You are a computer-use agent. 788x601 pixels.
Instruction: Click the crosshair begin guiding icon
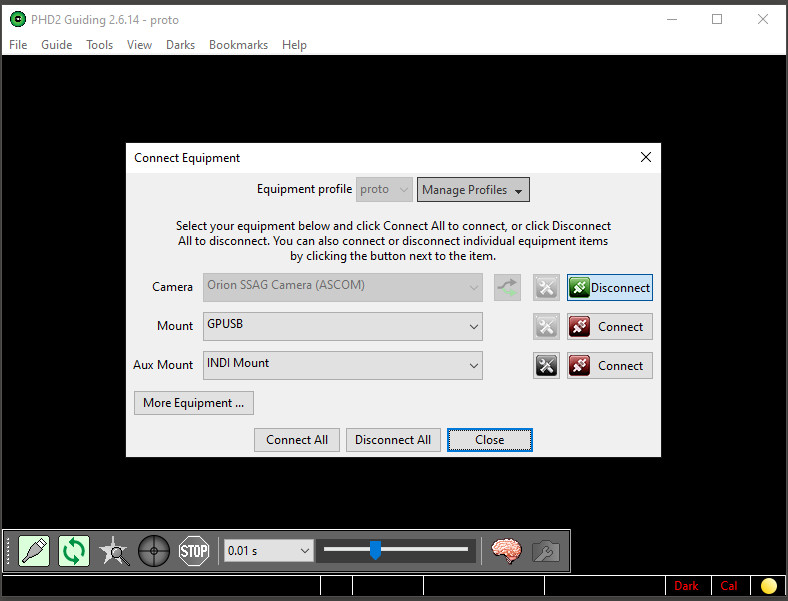point(154,551)
